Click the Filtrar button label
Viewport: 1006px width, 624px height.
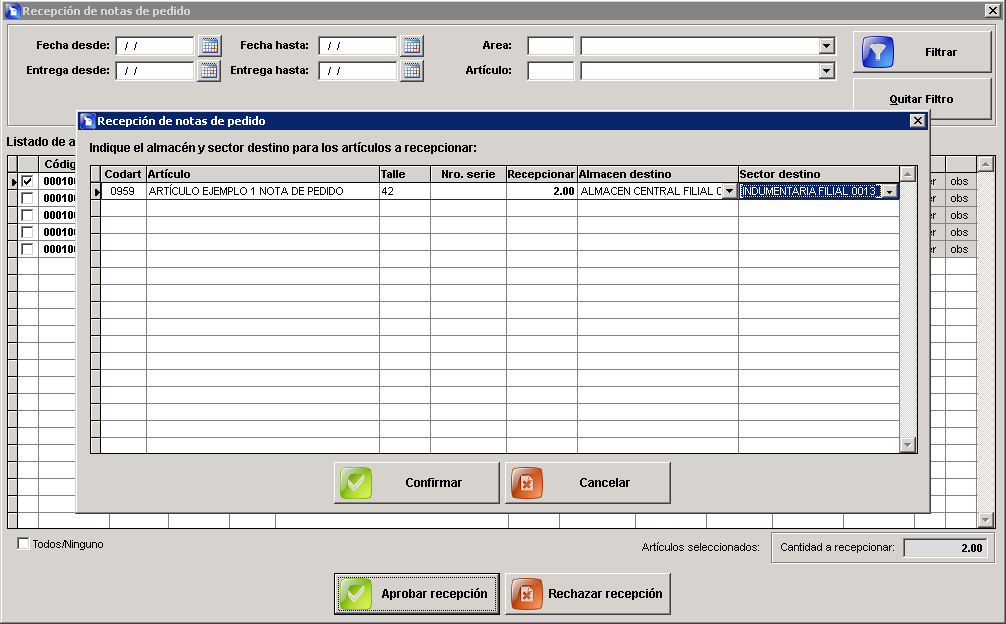[941, 52]
